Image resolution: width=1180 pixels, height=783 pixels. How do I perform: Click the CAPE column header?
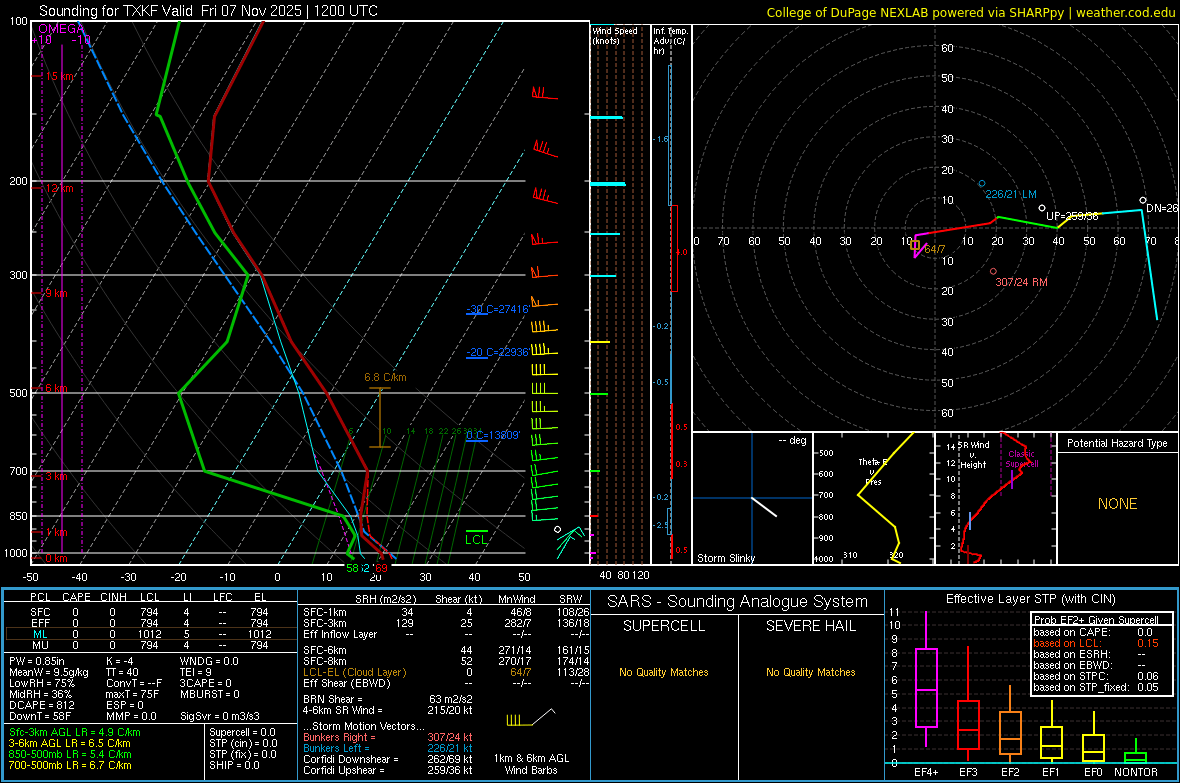point(76,597)
